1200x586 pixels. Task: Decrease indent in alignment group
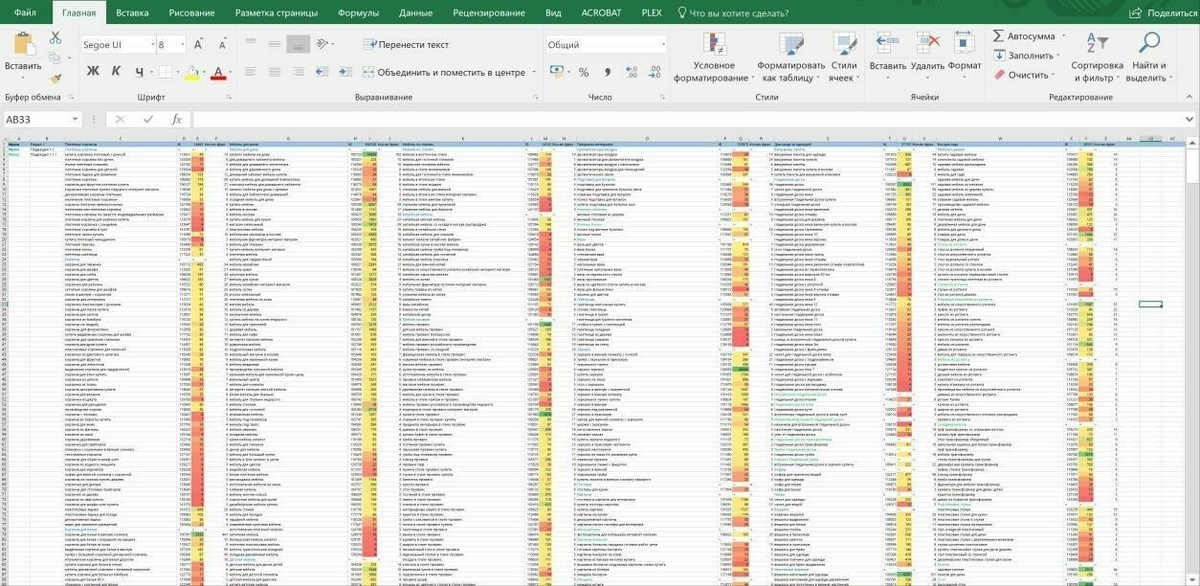pyautogui.click(x=323, y=72)
